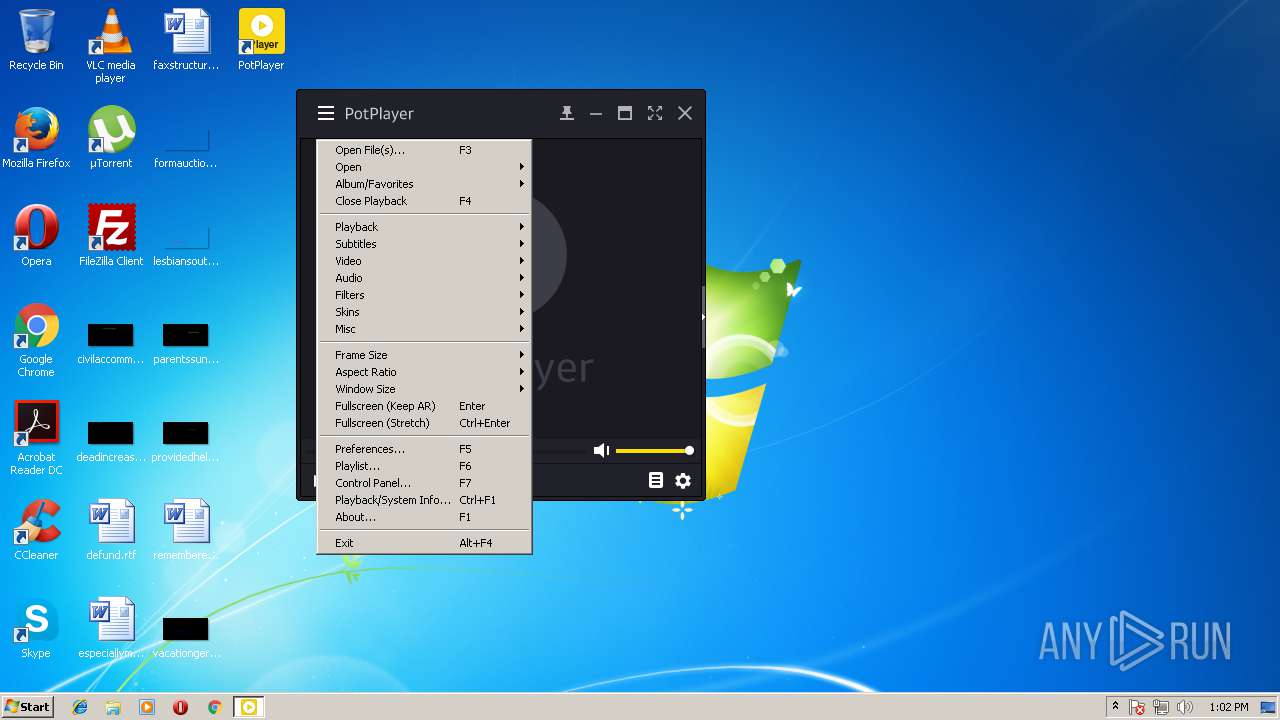The width and height of the screenshot is (1280, 720).
Task: Mute the audio with speaker icon
Action: point(601,451)
